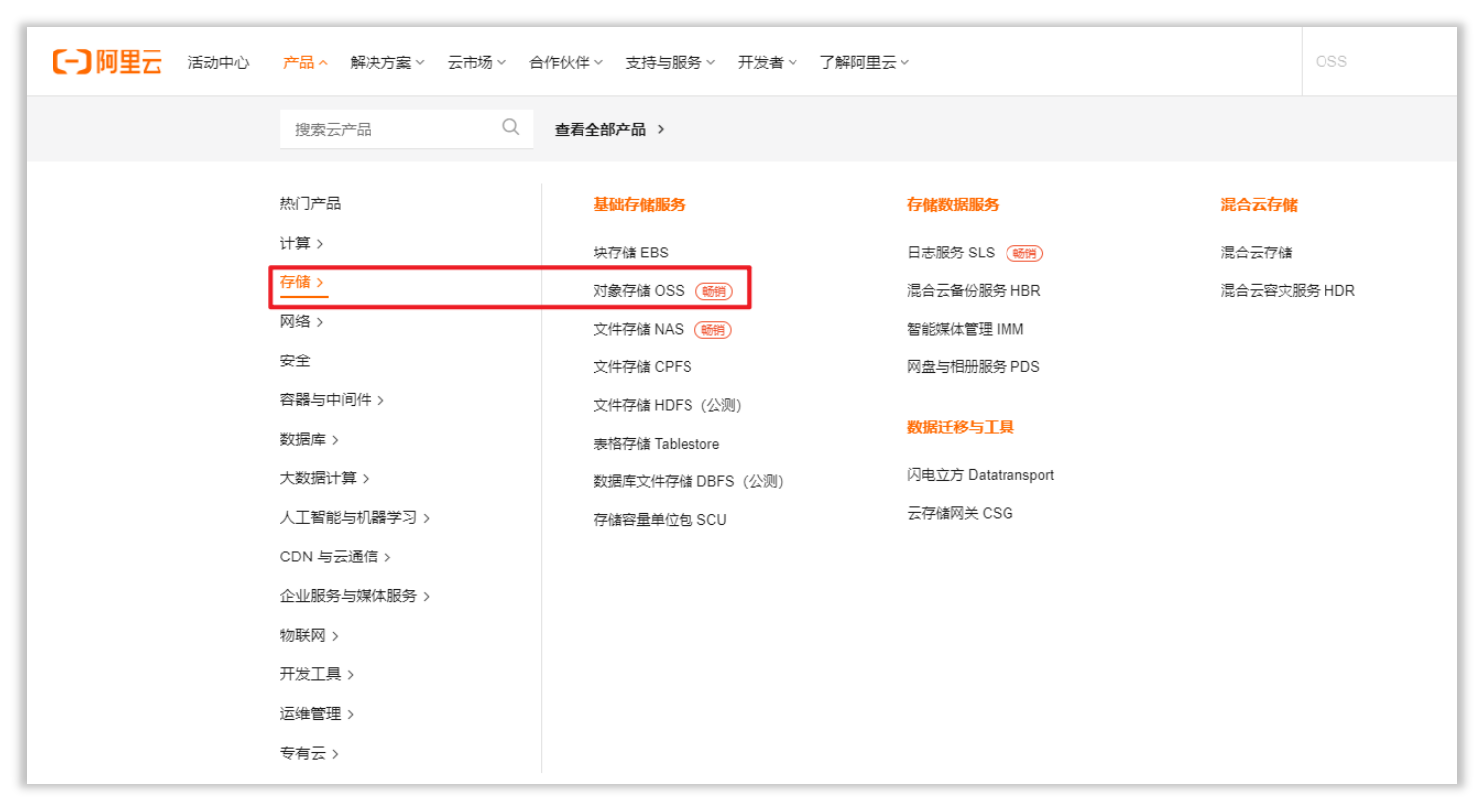The width and height of the screenshot is (1484, 812).
Task: Open 日志服务 SLS product
Action: [x=951, y=253]
